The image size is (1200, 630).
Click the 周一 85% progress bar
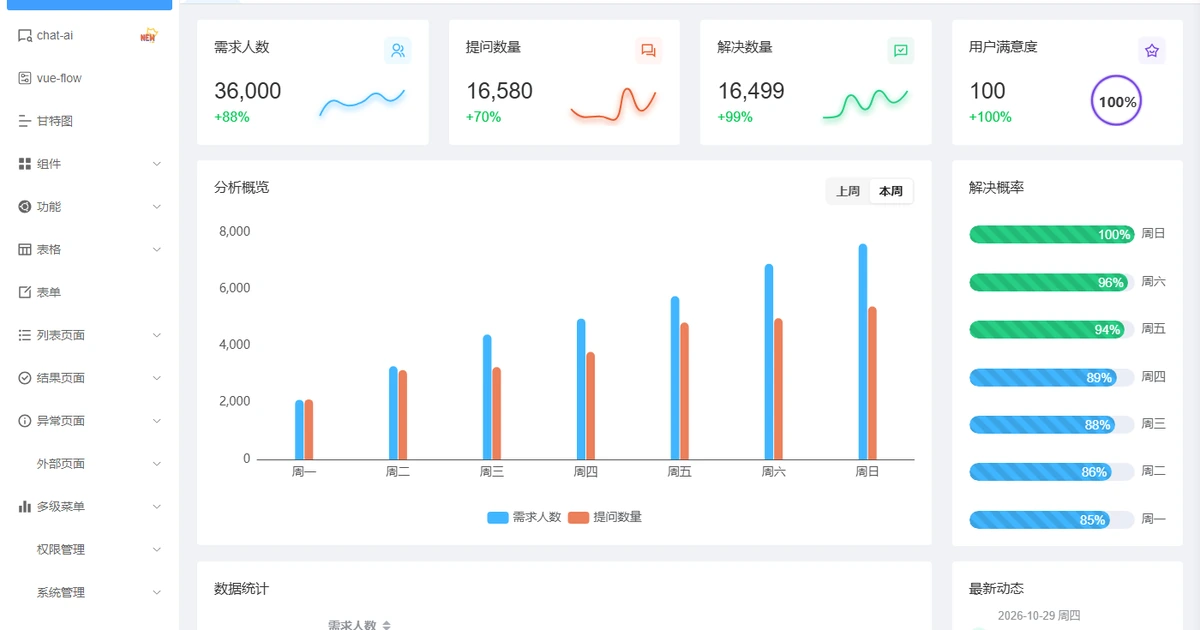point(1052,519)
